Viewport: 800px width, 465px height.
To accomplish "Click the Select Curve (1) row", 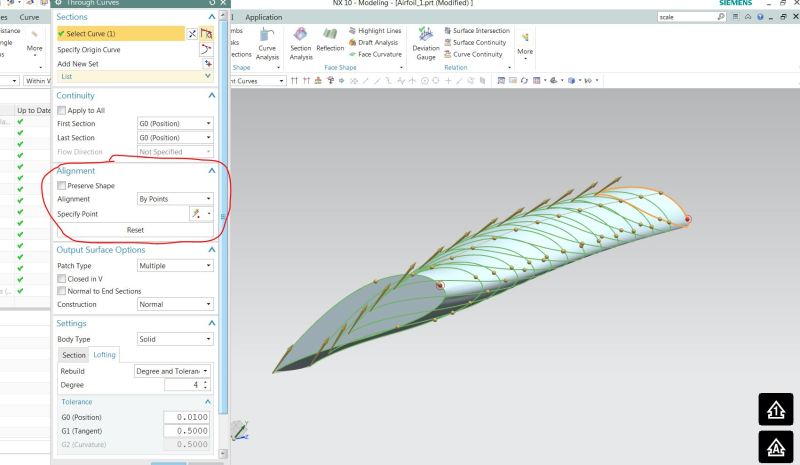I will [x=120, y=34].
